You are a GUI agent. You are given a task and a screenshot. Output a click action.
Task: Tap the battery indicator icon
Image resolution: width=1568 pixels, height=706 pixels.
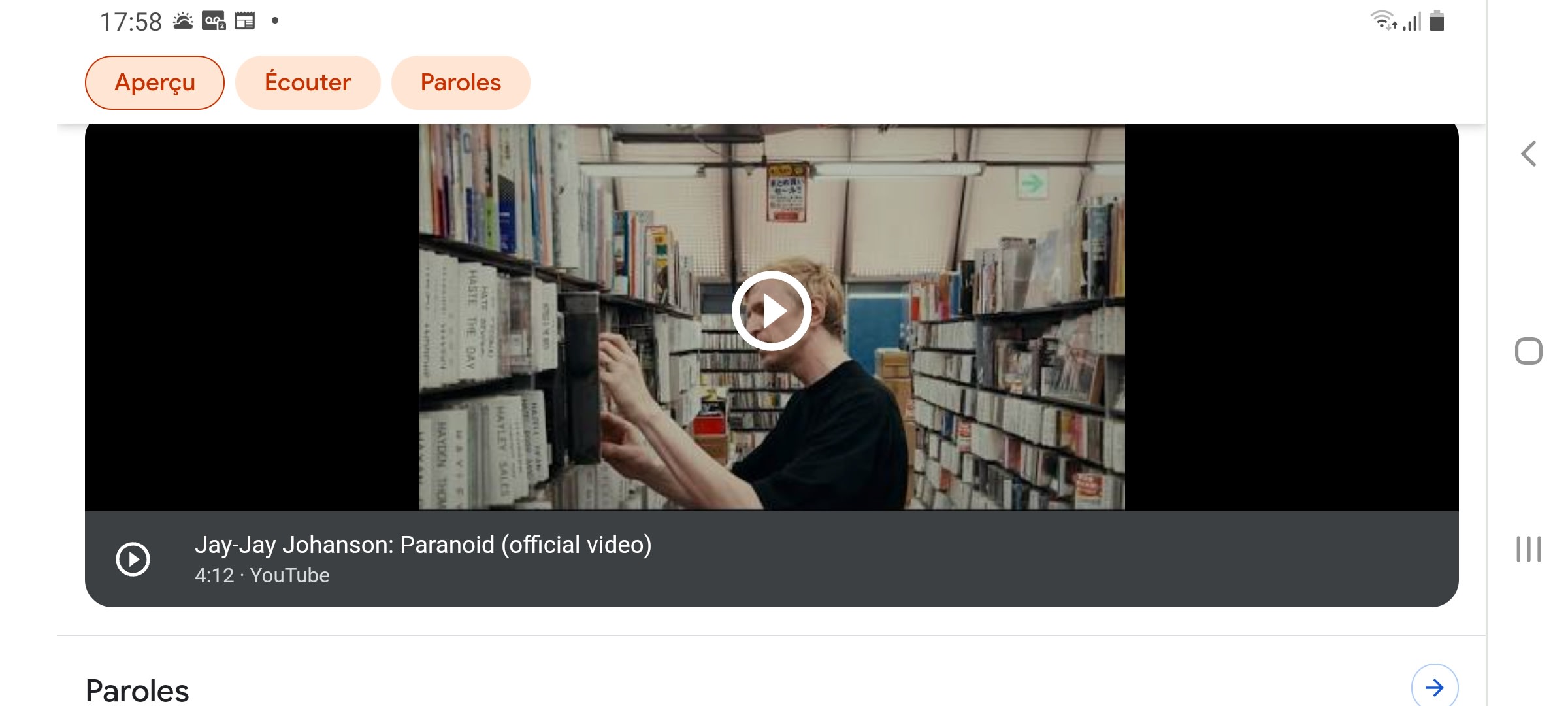pyautogui.click(x=1437, y=21)
